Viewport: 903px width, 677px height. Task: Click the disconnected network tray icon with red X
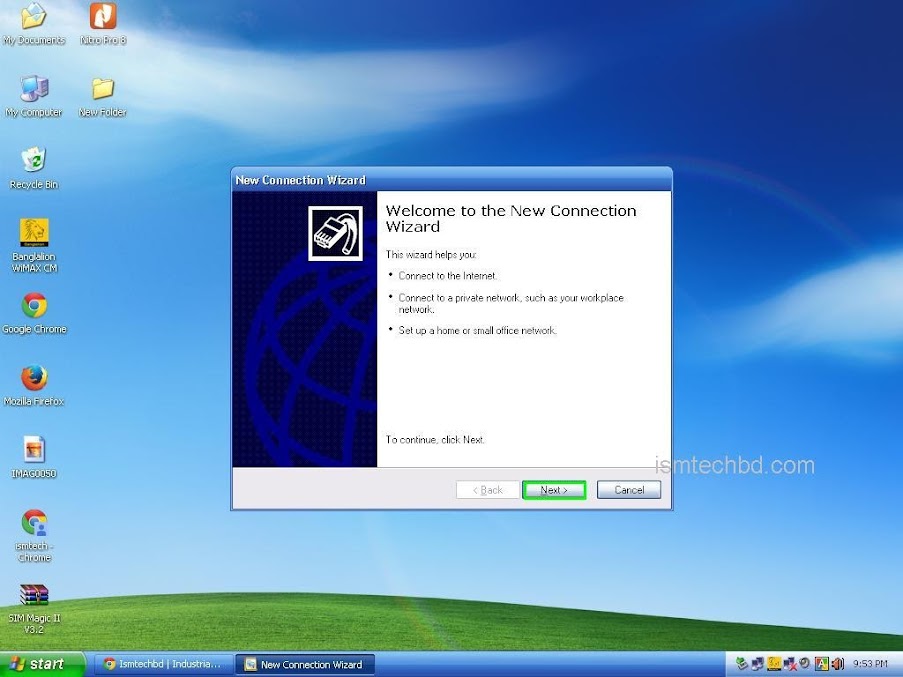click(x=790, y=664)
